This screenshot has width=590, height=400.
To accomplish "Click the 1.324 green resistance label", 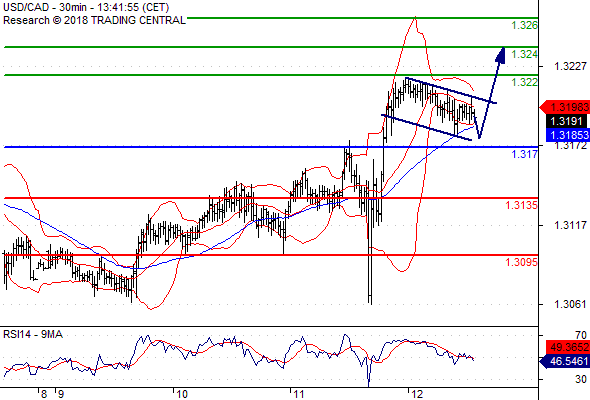I will point(525,54).
